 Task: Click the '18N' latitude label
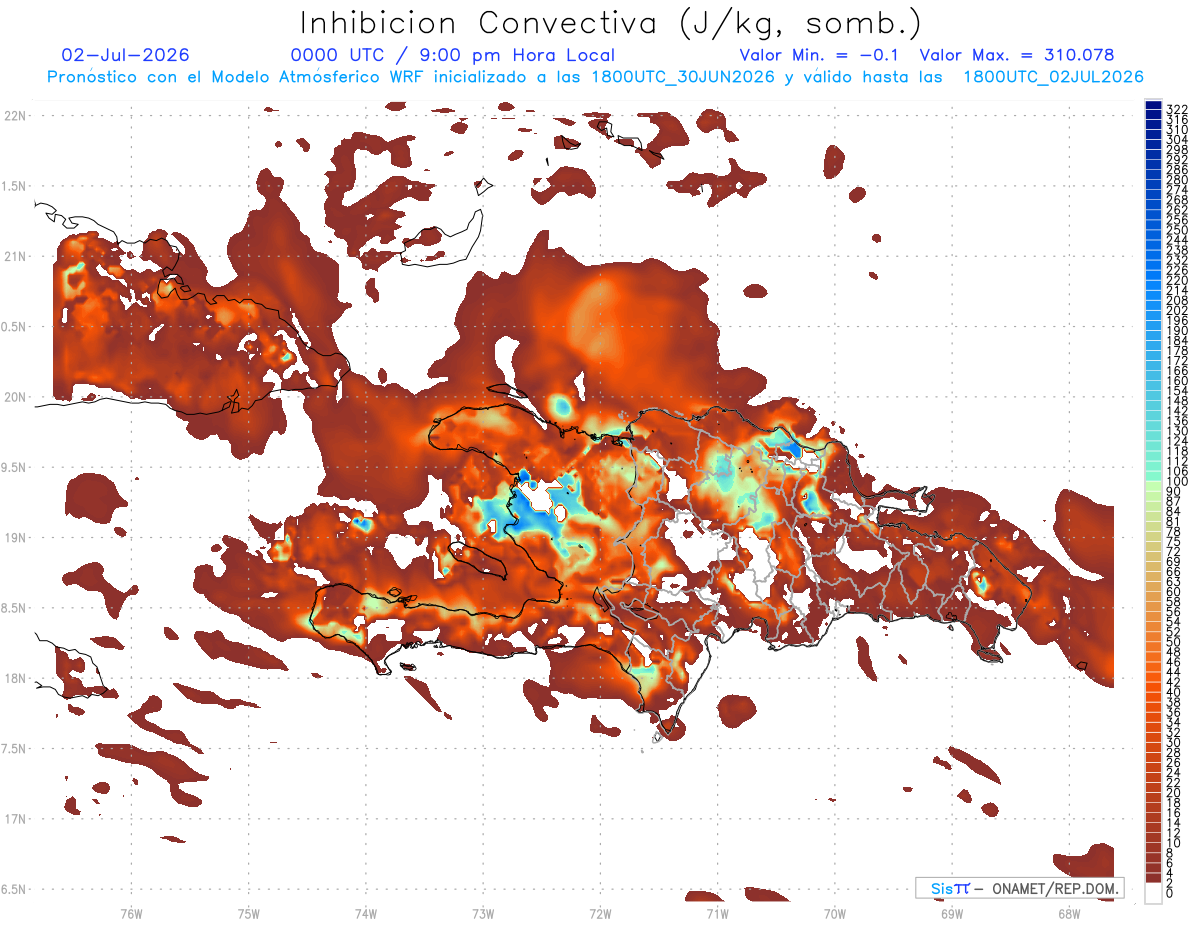click(14, 678)
